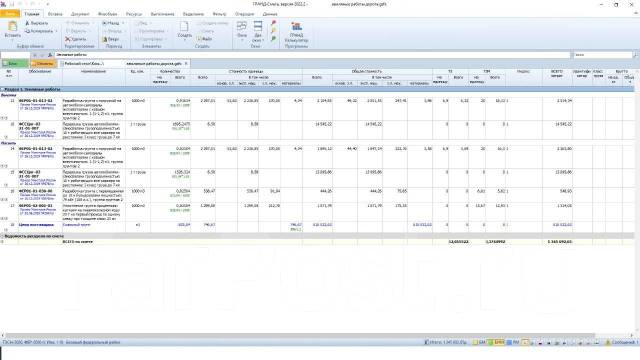Viewport: 640px width, 360px height.
Task: Launch the Гранд Калькулятор program
Action: click(x=296, y=32)
